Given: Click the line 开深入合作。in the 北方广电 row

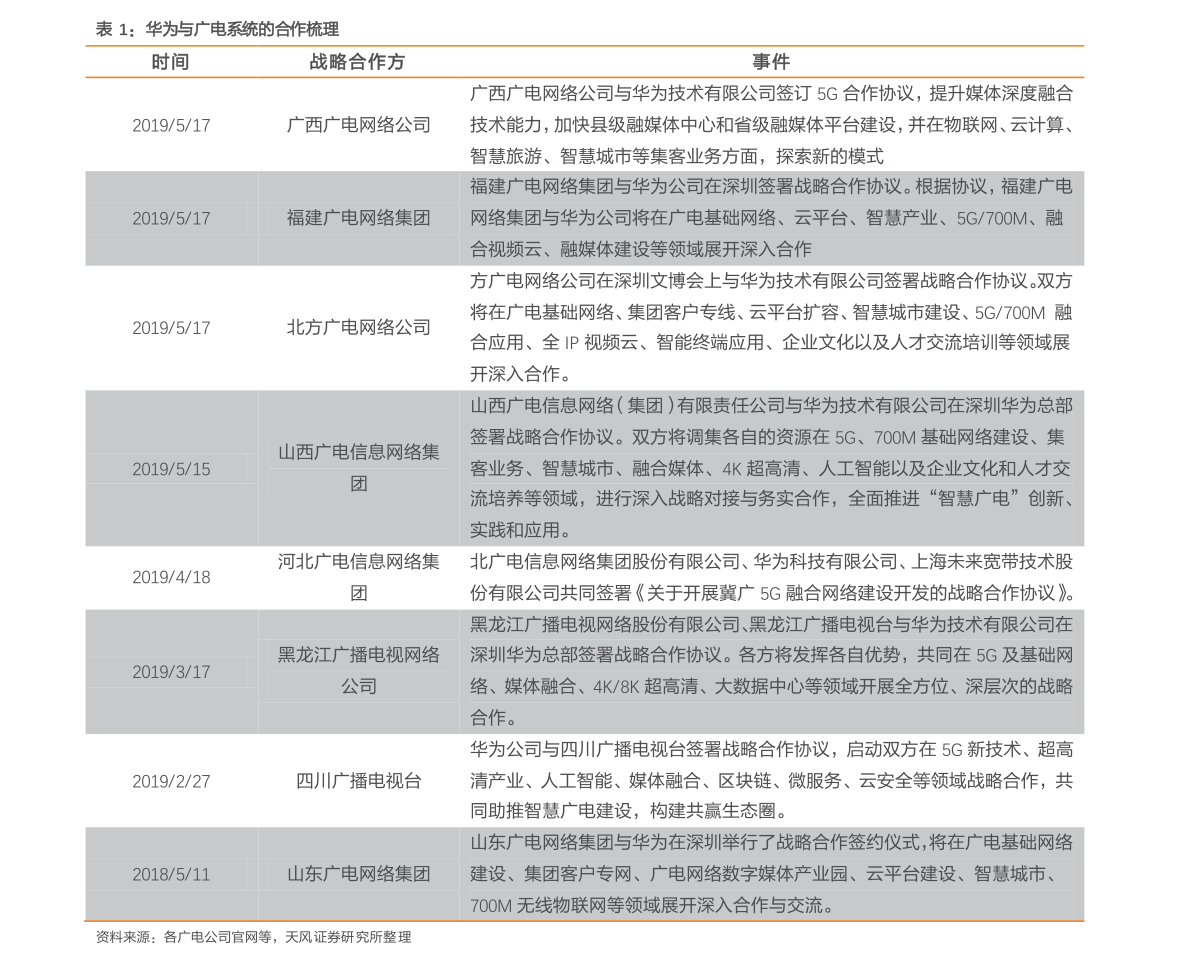Looking at the screenshot, I should tap(520, 375).
